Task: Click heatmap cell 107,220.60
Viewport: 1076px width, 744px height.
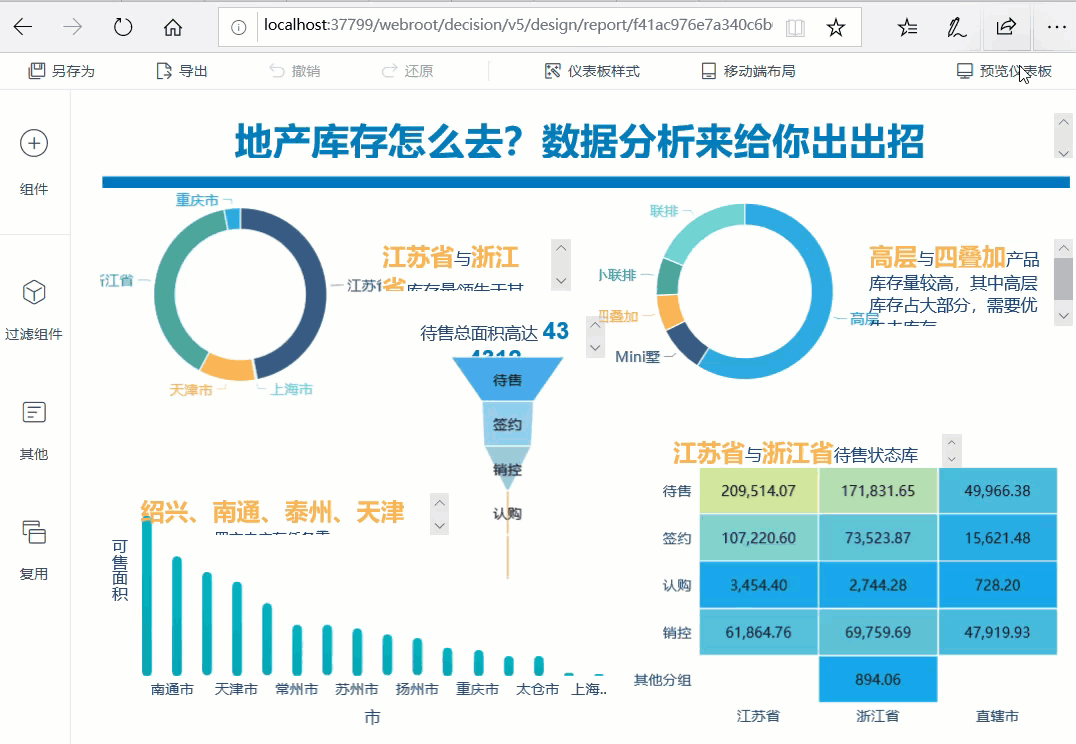Action: pyautogui.click(x=758, y=538)
